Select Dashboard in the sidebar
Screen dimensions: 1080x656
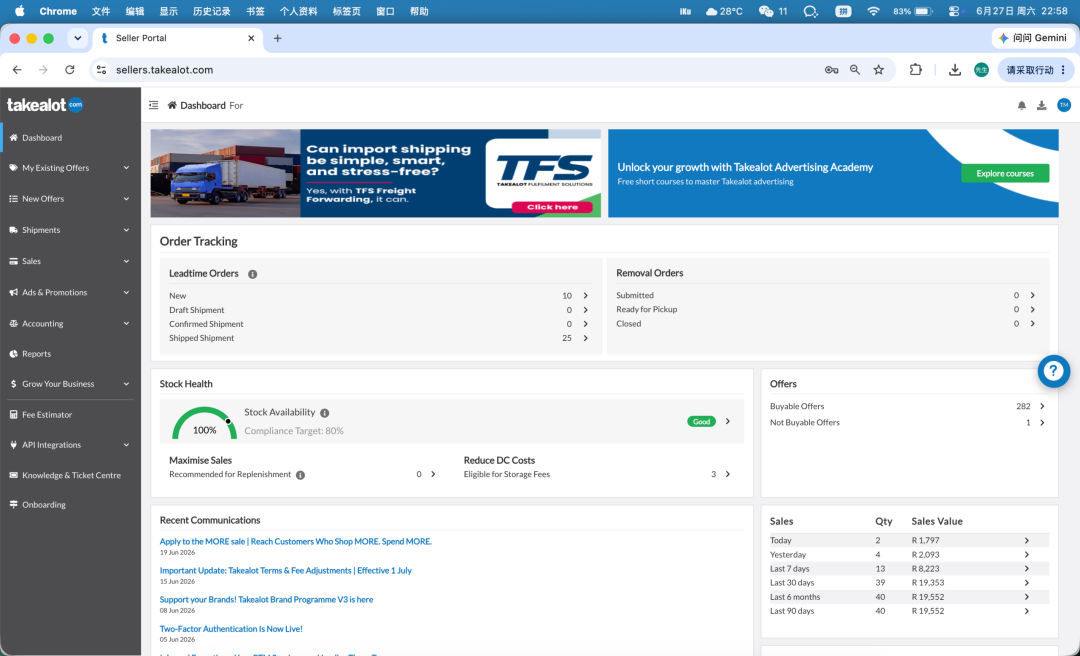70,138
